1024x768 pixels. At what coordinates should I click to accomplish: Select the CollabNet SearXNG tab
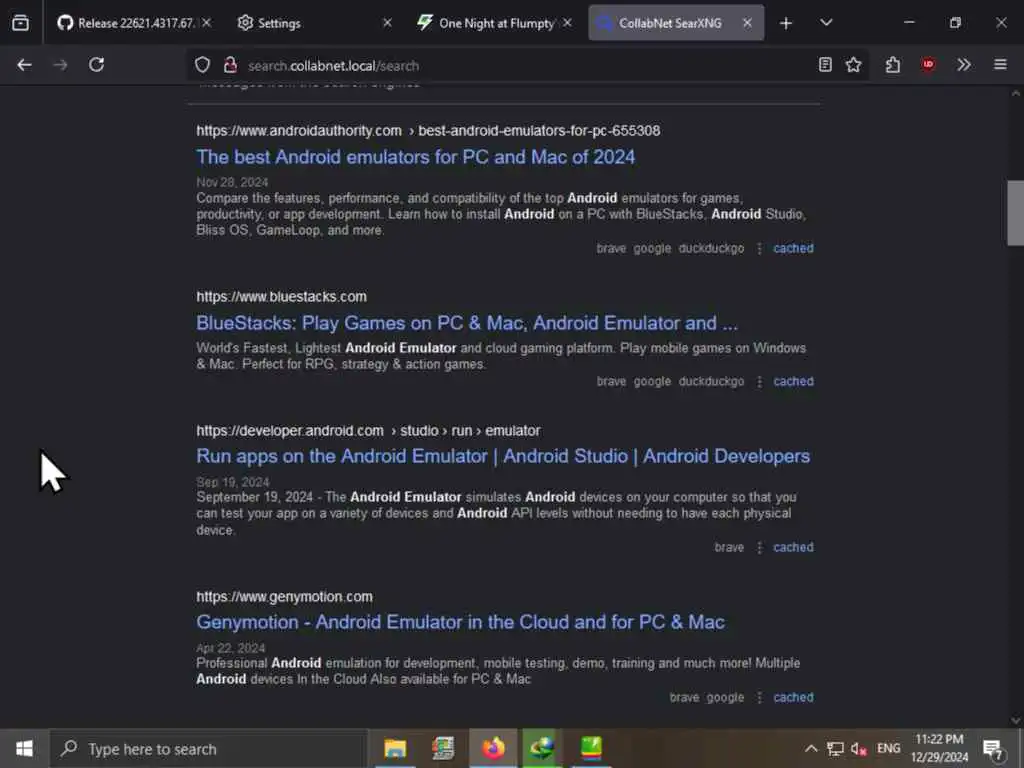coord(675,23)
